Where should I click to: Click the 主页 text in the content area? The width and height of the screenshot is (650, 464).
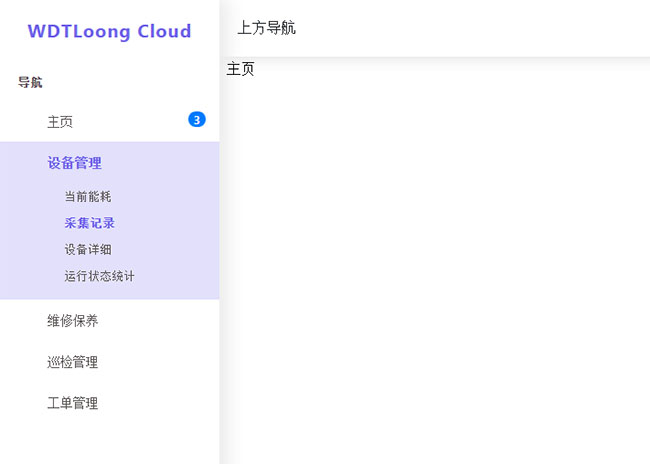241,69
